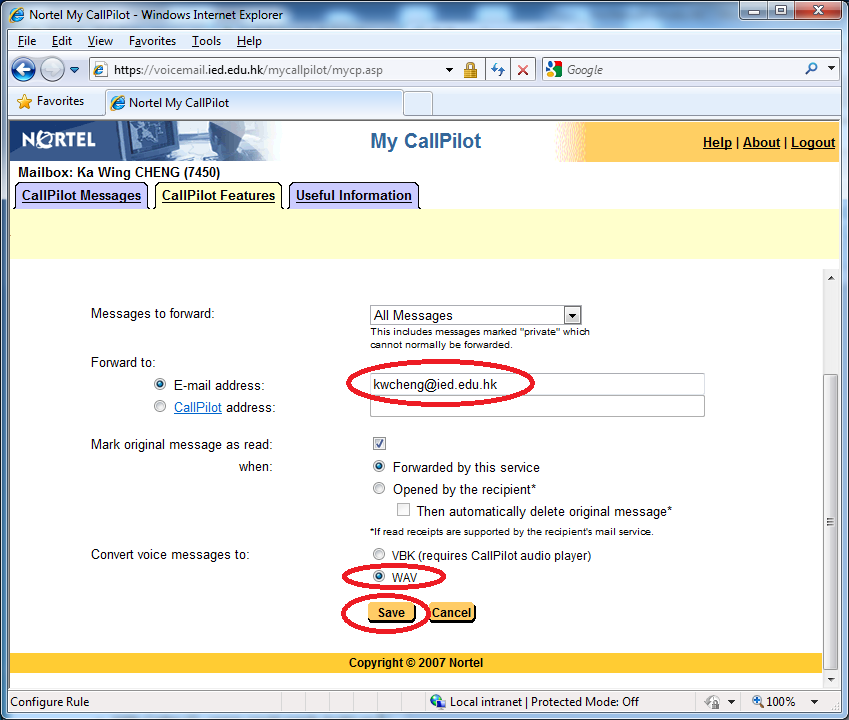Click the Configure Rule status text
The height and width of the screenshot is (720, 849).
click(x=50, y=702)
